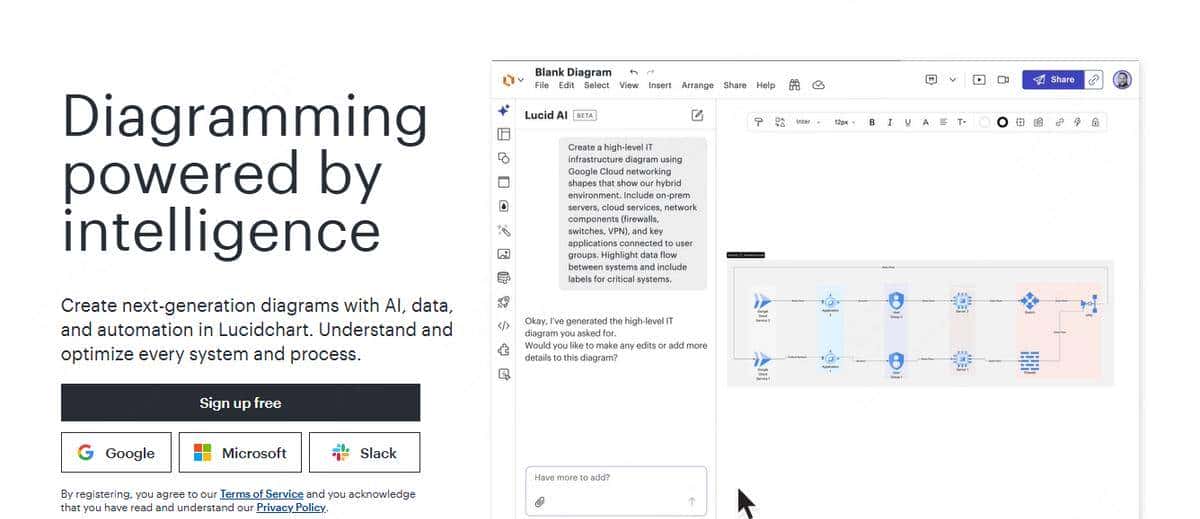This screenshot has height=519, width=1200.
Task: Open the Inter font family dropdown
Action: (x=808, y=122)
